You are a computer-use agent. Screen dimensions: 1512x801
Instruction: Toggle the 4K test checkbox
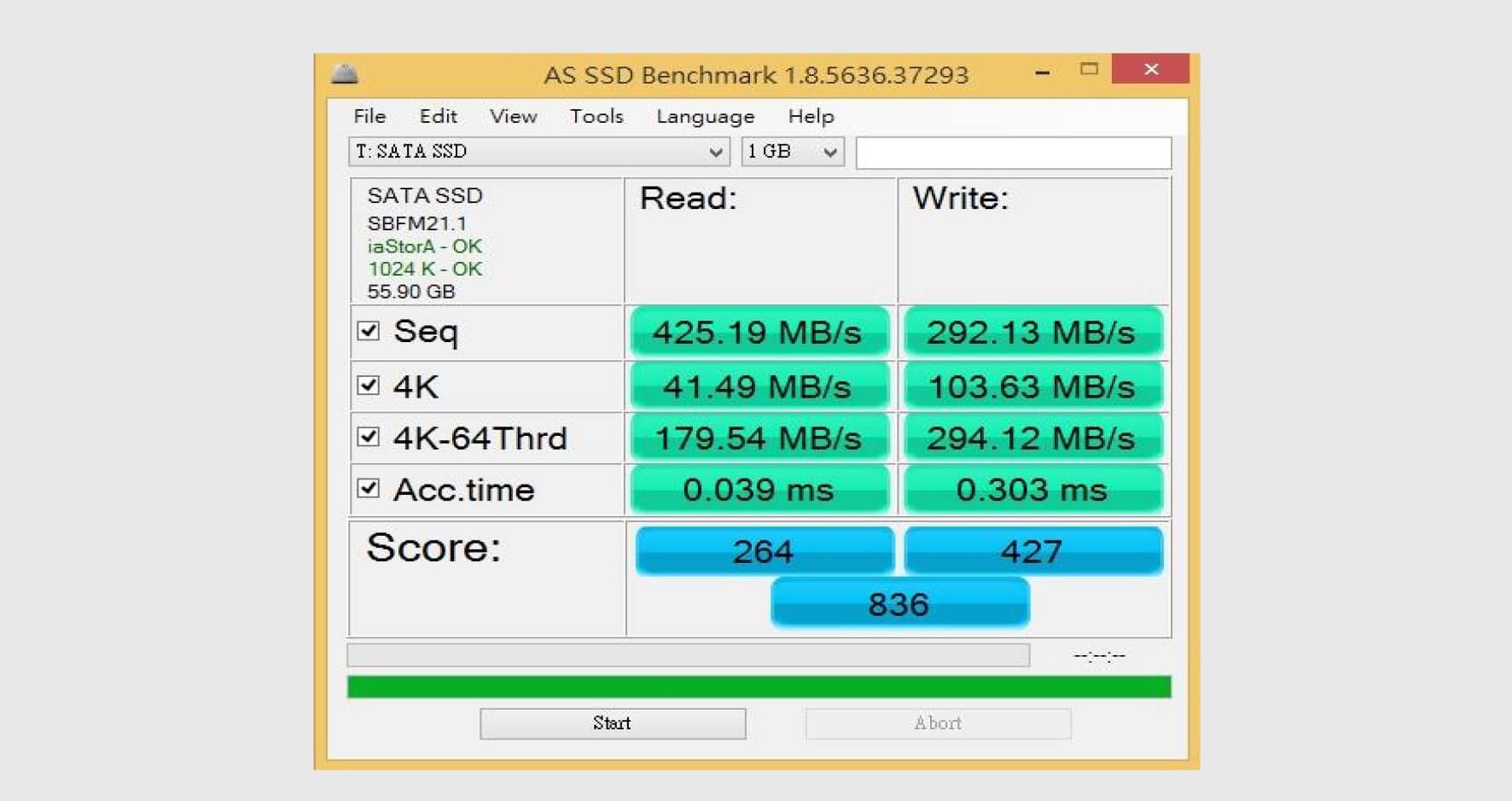coord(369,386)
